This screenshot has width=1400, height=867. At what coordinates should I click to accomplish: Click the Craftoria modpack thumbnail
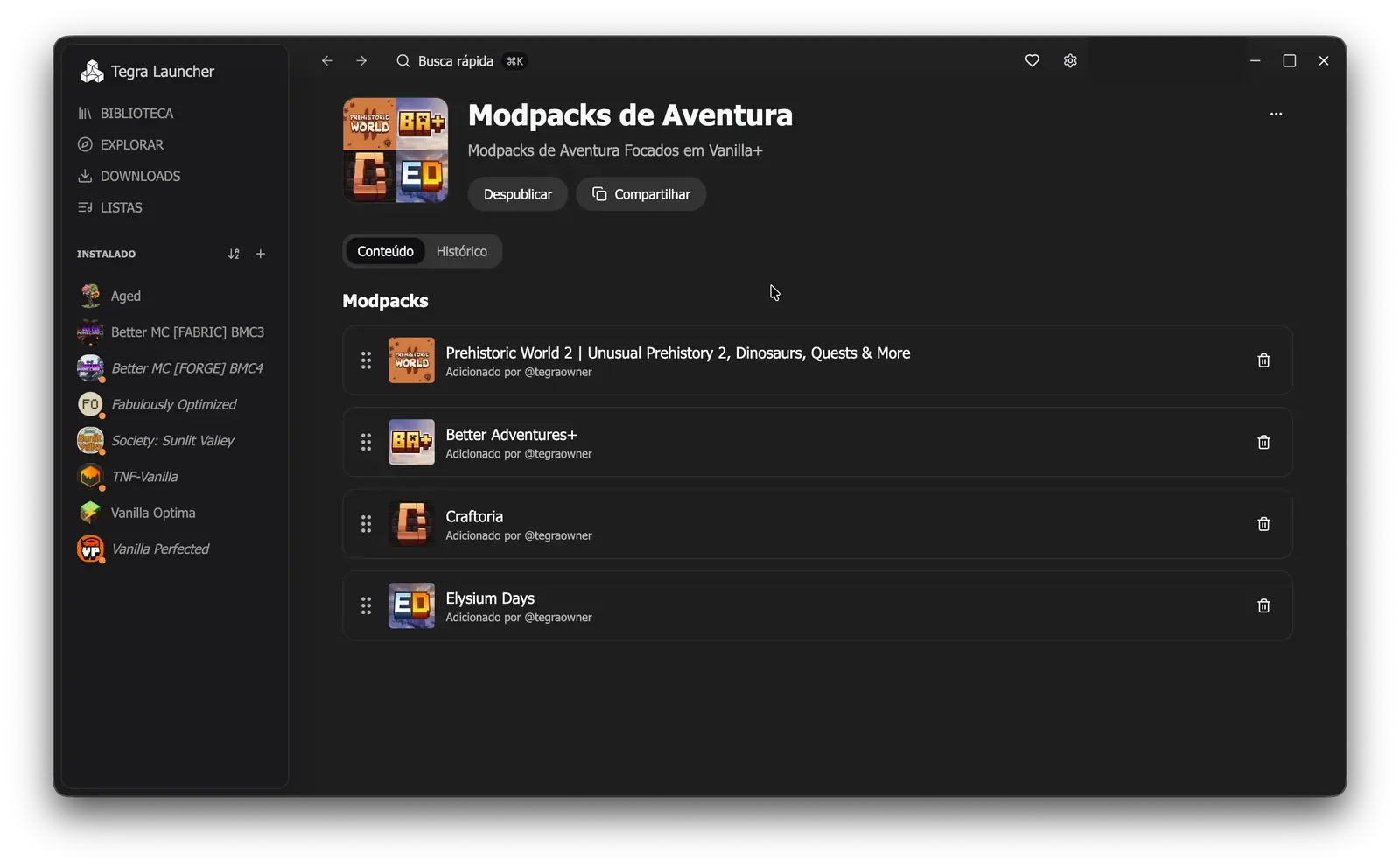point(411,524)
